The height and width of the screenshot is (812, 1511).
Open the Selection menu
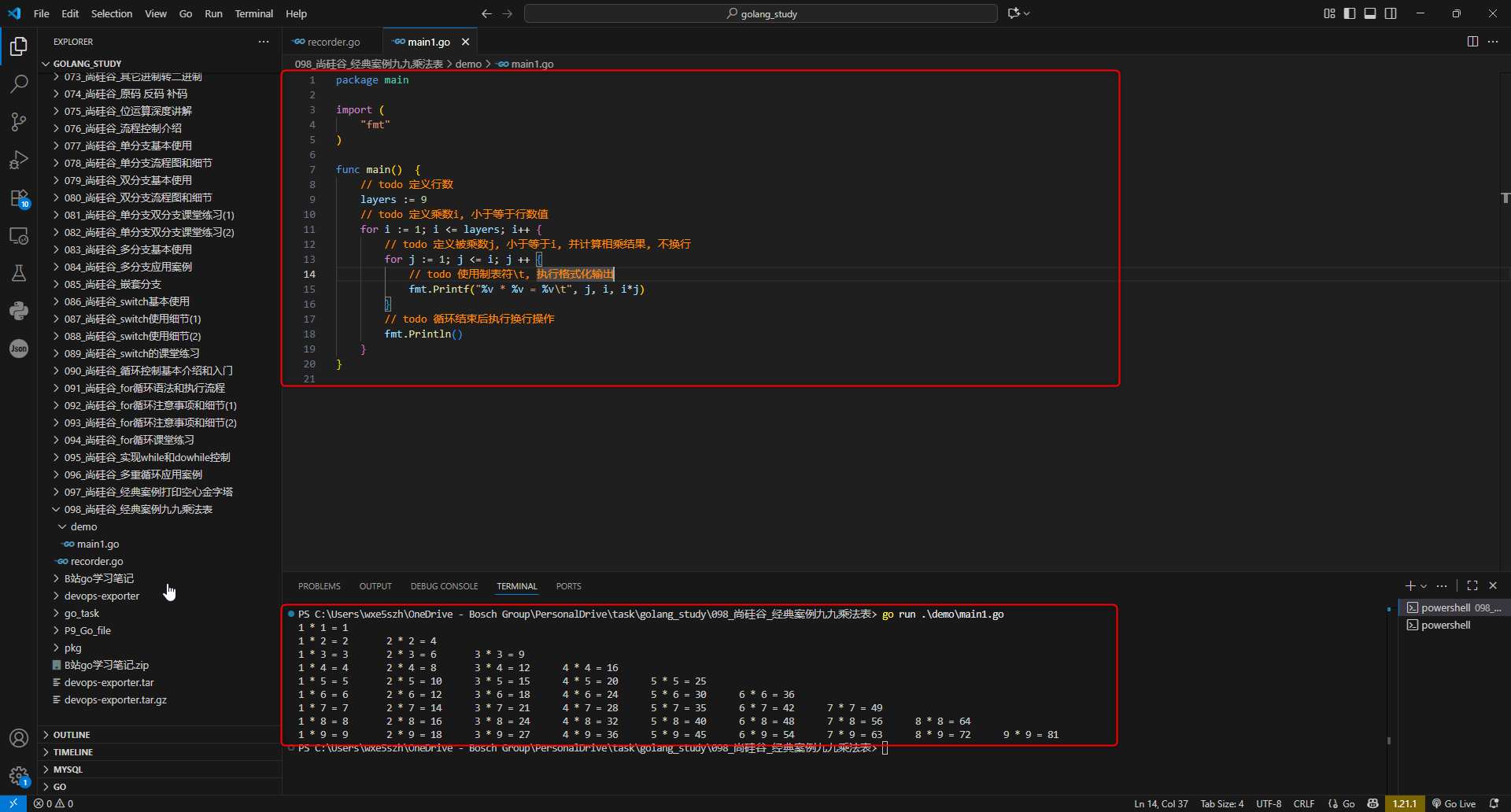point(112,13)
